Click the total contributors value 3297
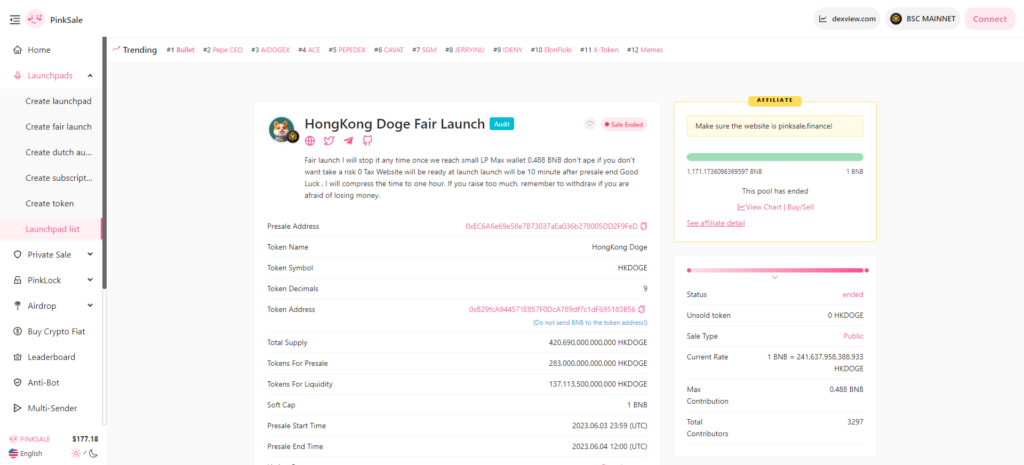This screenshot has width=1024, height=465. pyautogui.click(x=855, y=422)
